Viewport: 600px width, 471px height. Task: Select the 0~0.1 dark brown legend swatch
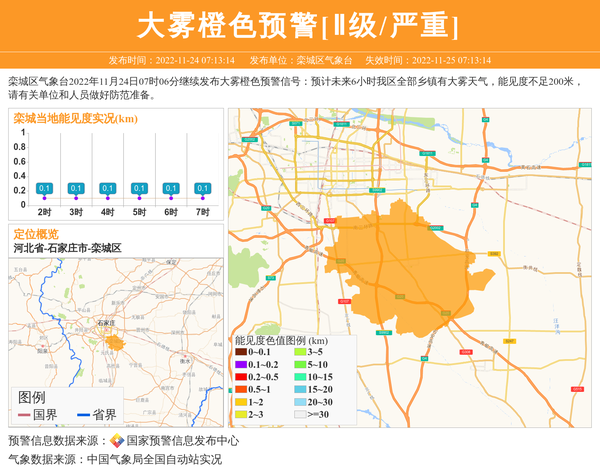click(241, 352)
